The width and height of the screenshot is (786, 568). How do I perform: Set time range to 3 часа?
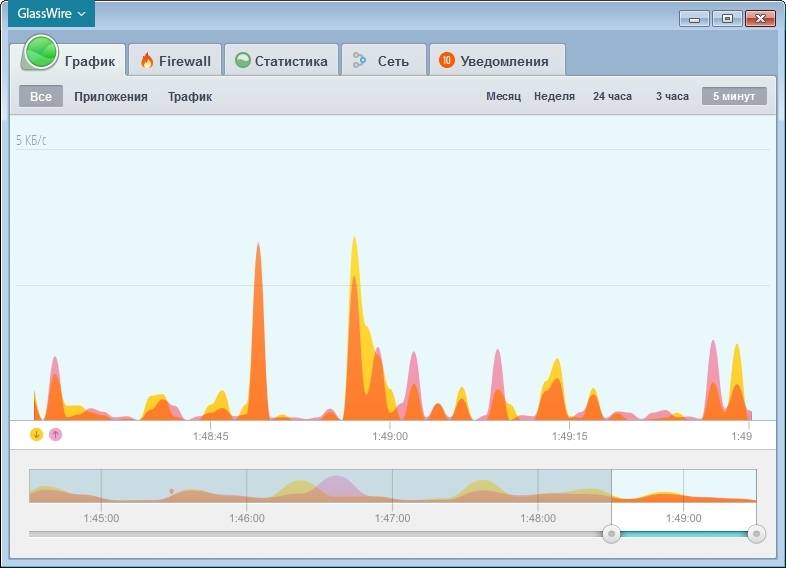pyautogui.click(x=672, y=96)
